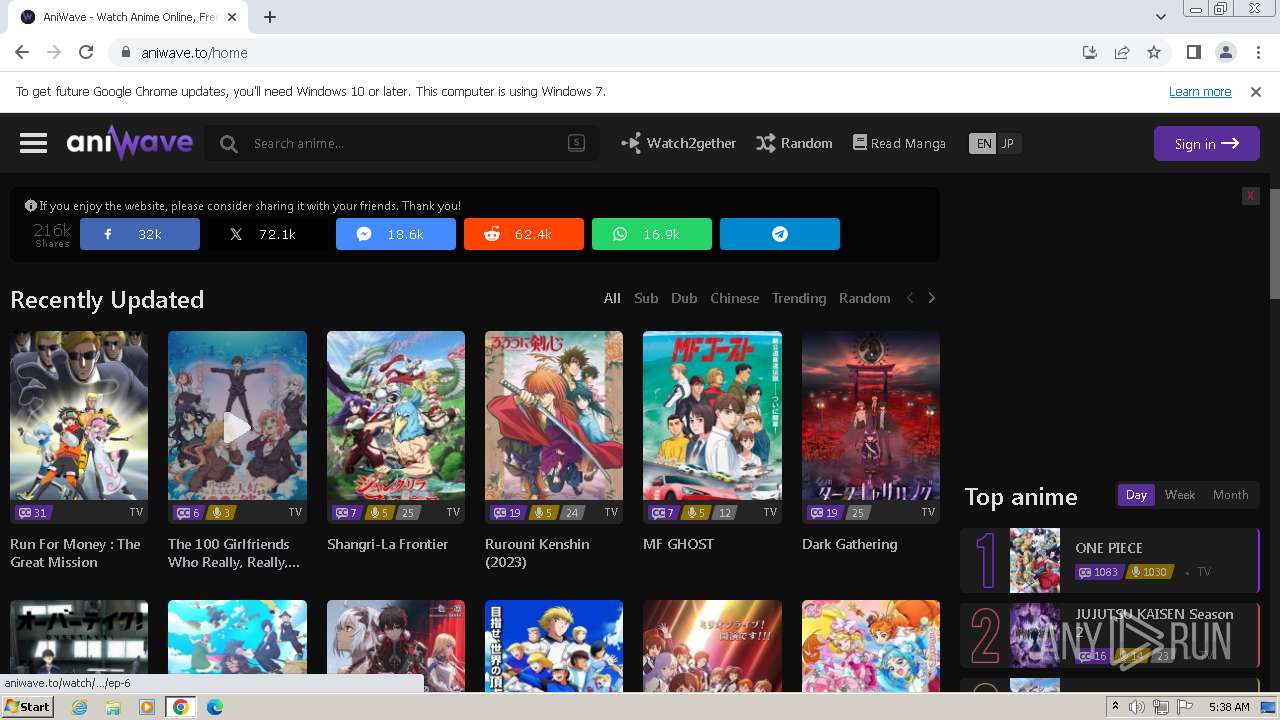Click Shangri-La Frontier sub episode badge
Screen dimensions: 1280x720
(346, 512)
